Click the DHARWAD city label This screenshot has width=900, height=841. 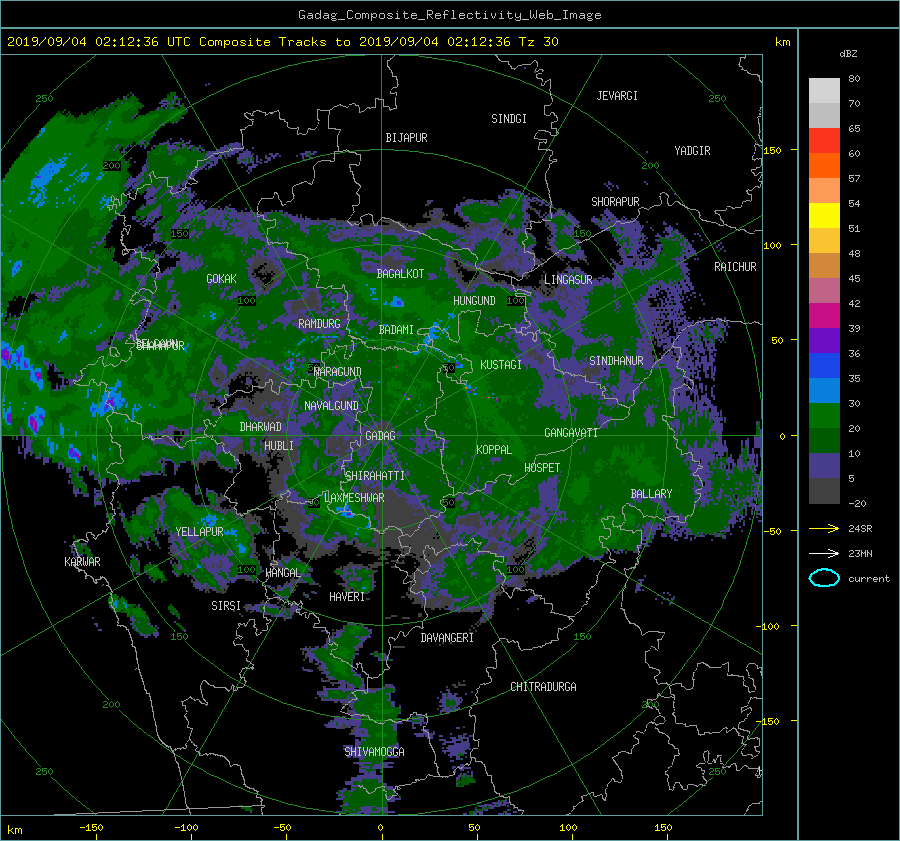coord(261,427)
